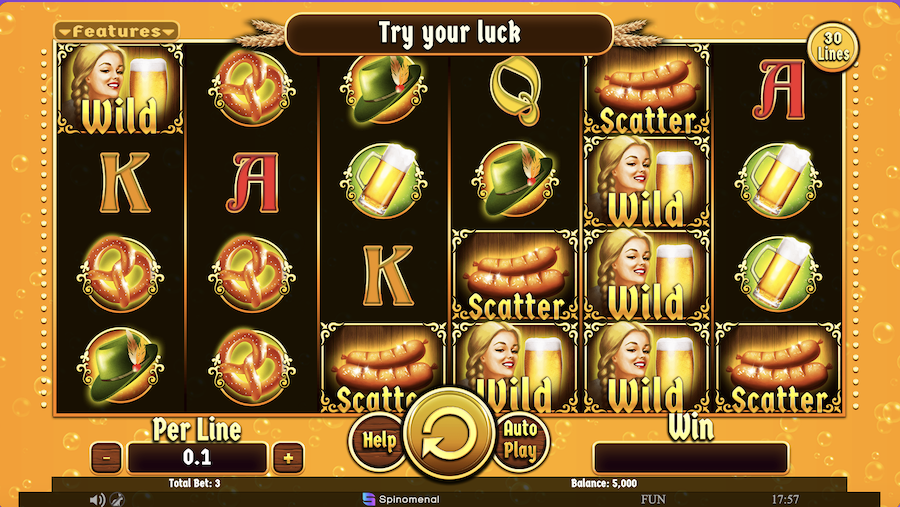Screen dimensions: 900x507
Task: Click the Balance: 5,000 text
Action: (604, 483)
